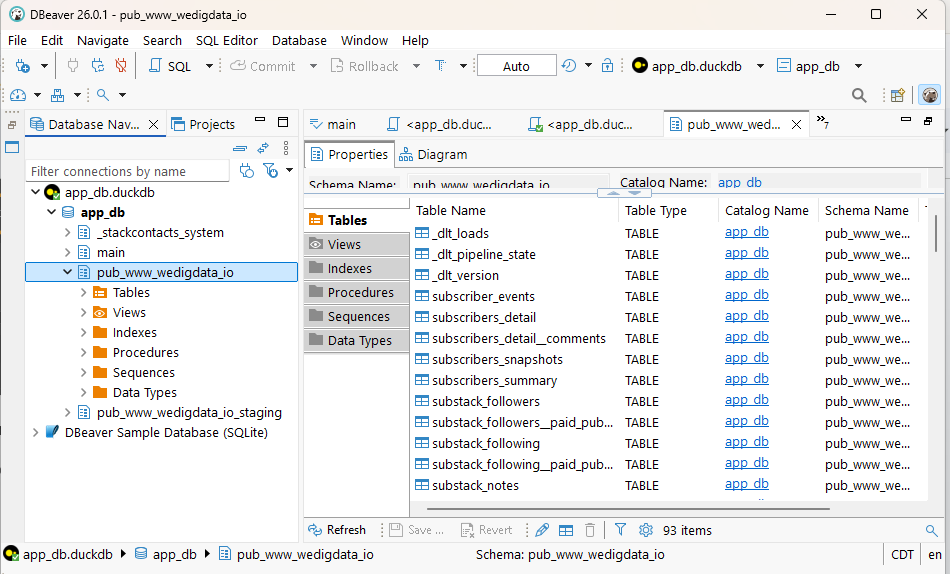
Task: Open the dashboard gauge icon
Action: 18,95
